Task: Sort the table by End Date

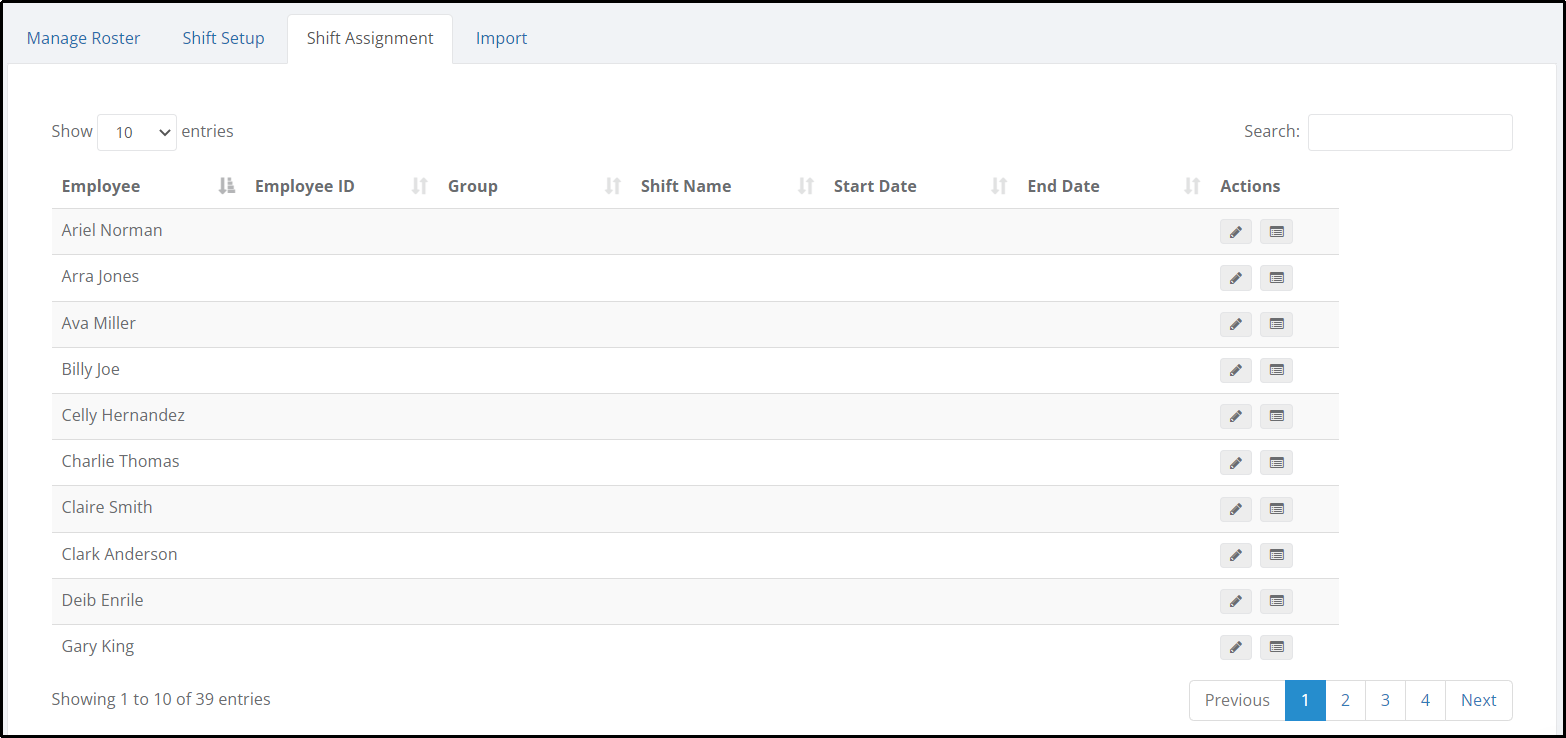Action: (x=1113, y=186)
